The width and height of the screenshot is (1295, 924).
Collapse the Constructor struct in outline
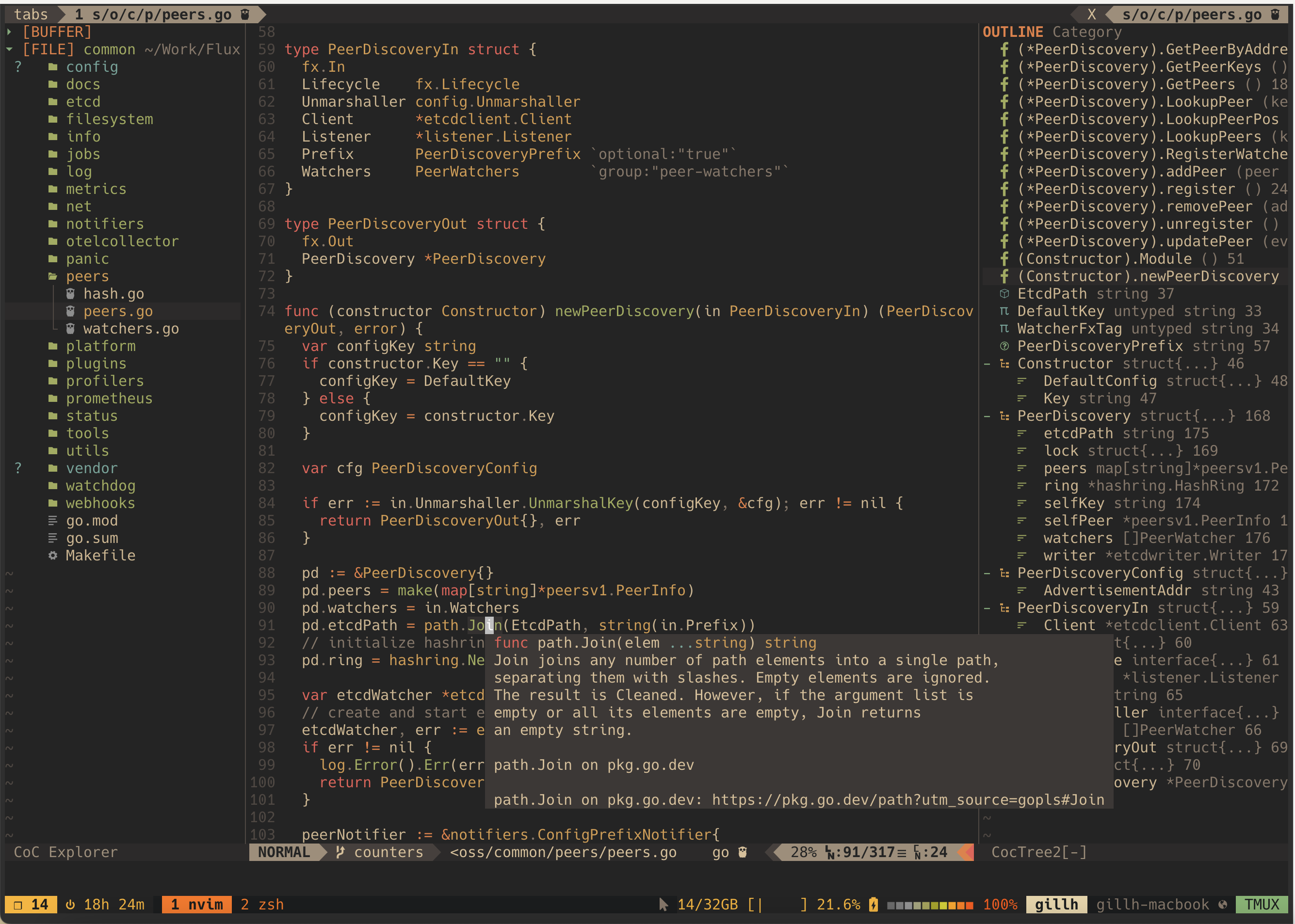tap(987, 364)
